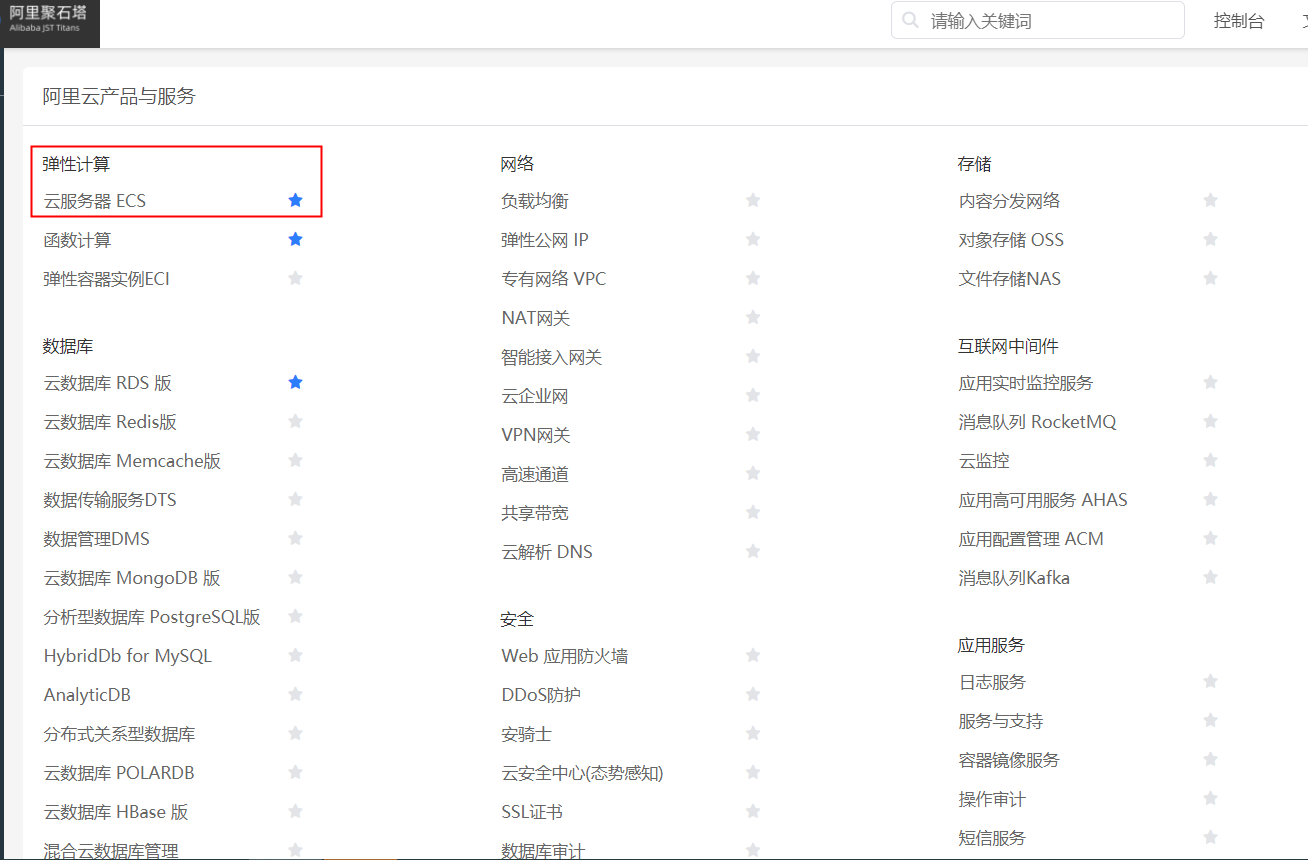
Task: Star the 专有网络 VPC entry
Action: (753, 279)
